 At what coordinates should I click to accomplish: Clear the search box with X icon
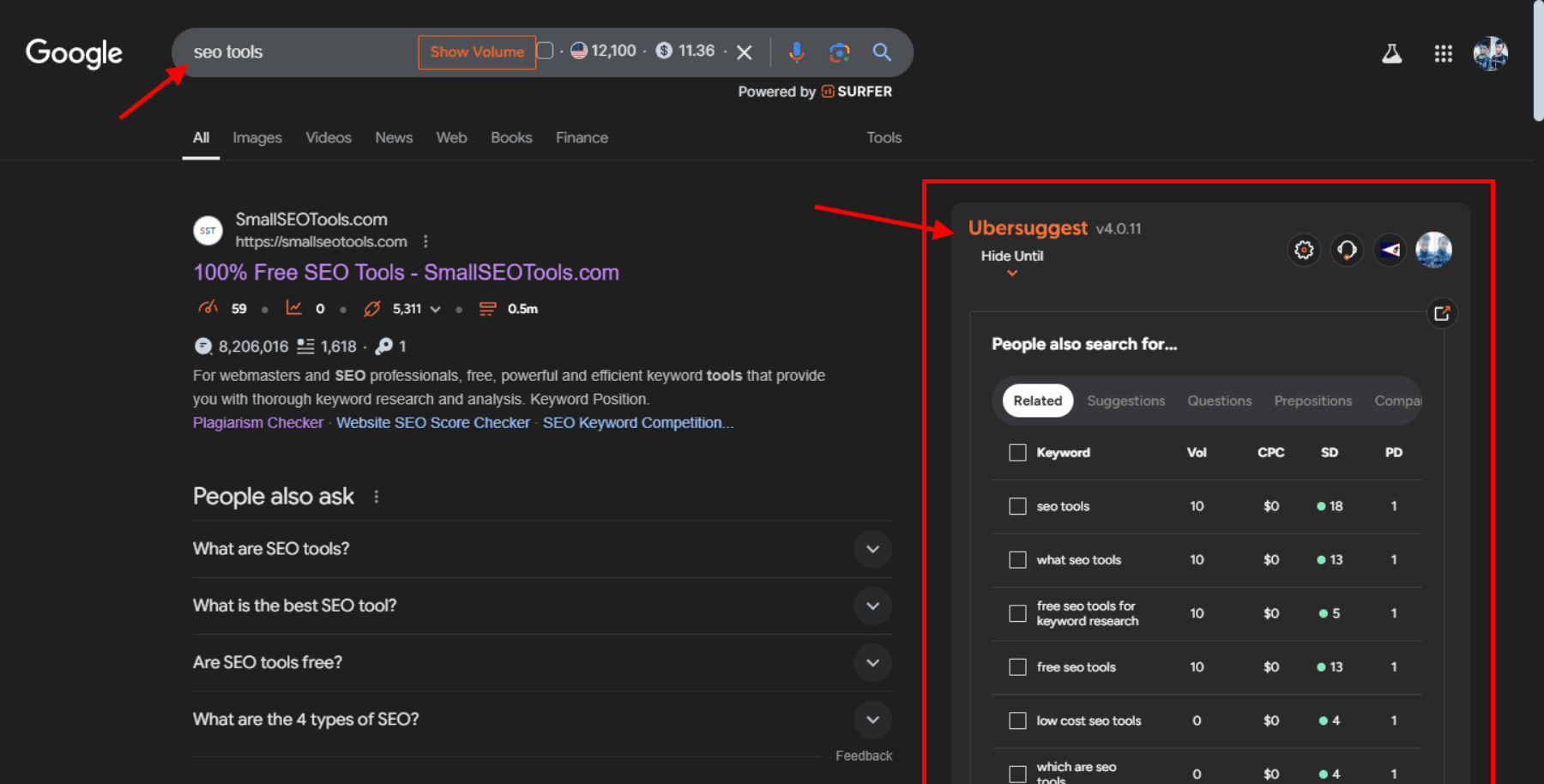point(745,52)
